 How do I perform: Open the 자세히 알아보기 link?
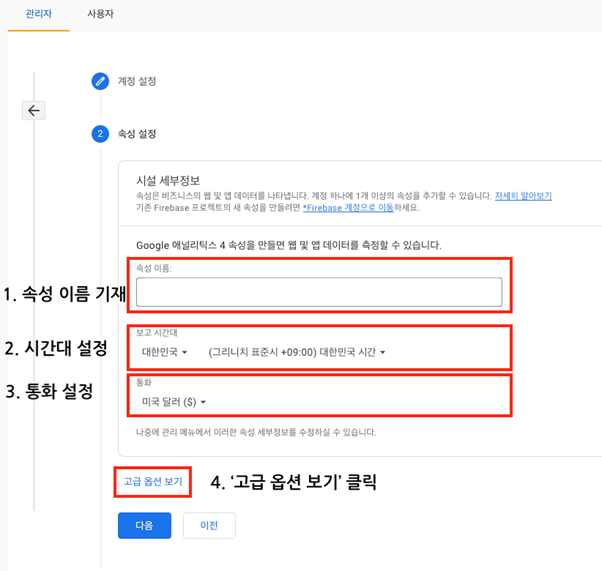[523, 196]
